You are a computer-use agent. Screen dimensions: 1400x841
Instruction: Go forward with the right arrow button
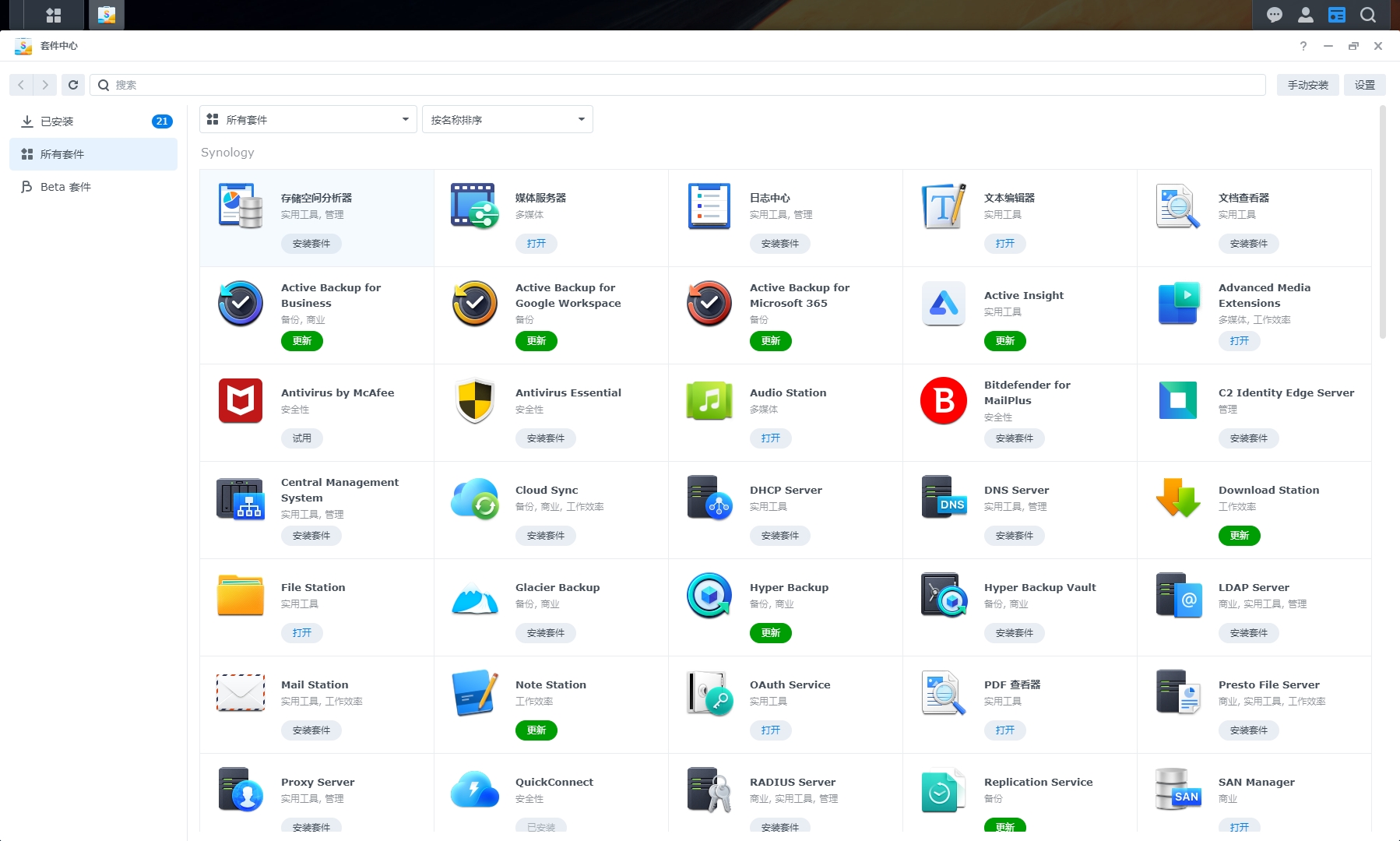coord(45,85)
